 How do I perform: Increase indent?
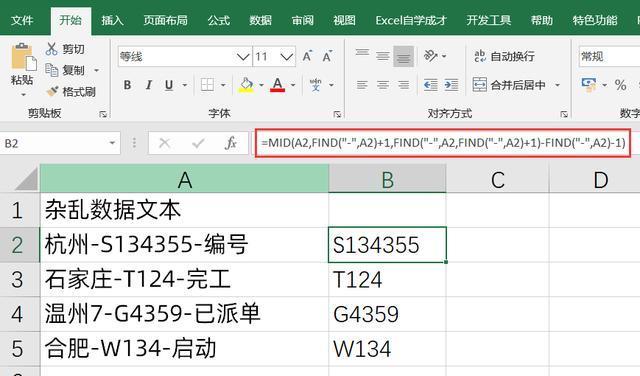pos(451,85)
